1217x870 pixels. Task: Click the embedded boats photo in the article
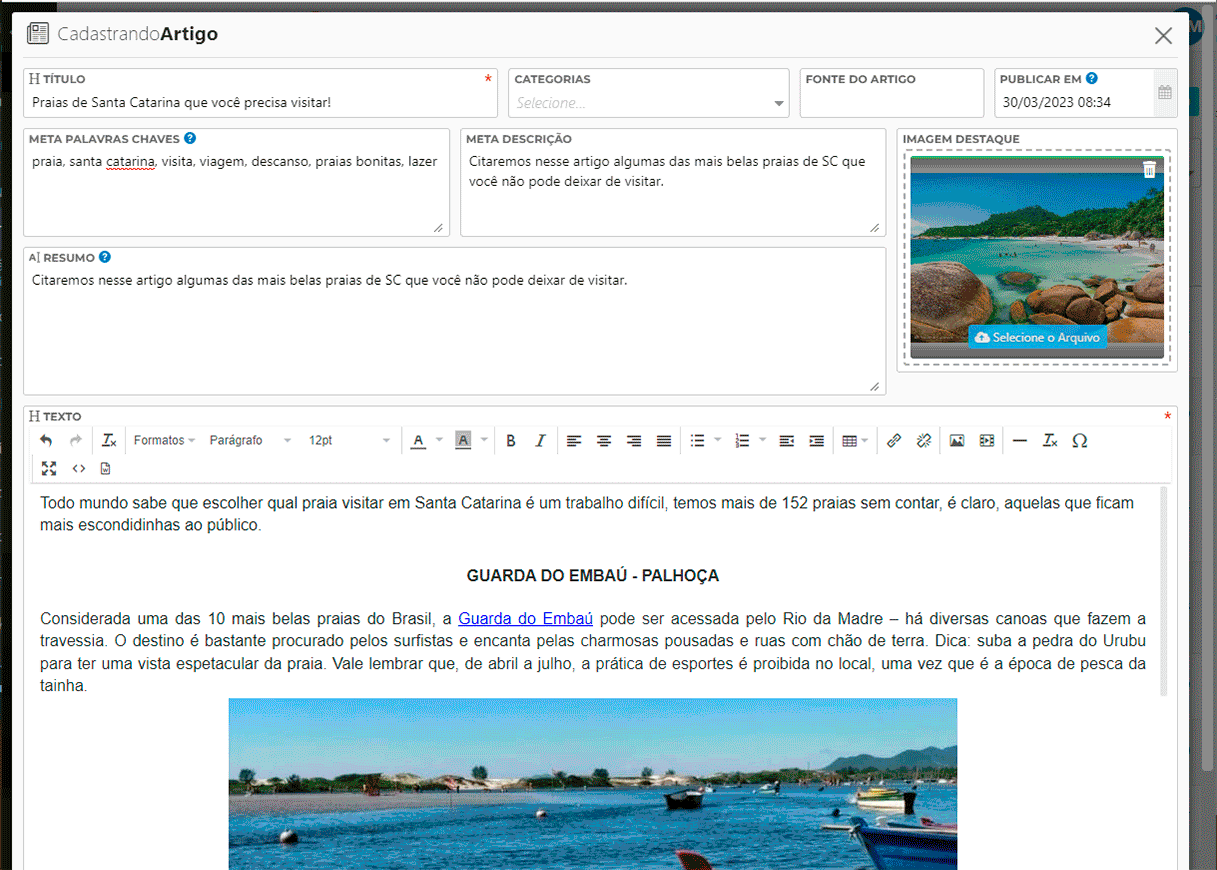coord(593,784)
